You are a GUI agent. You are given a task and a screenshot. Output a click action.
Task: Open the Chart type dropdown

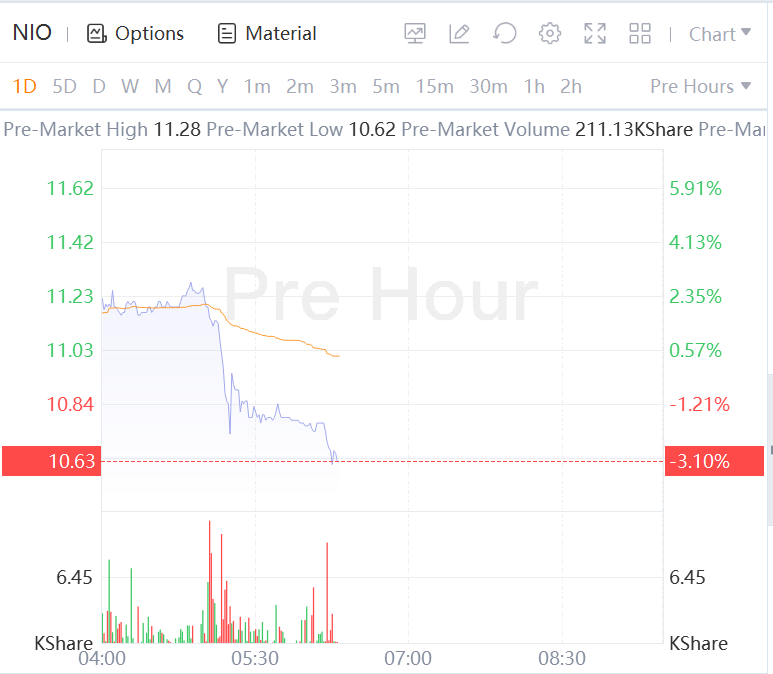point(720,34)
